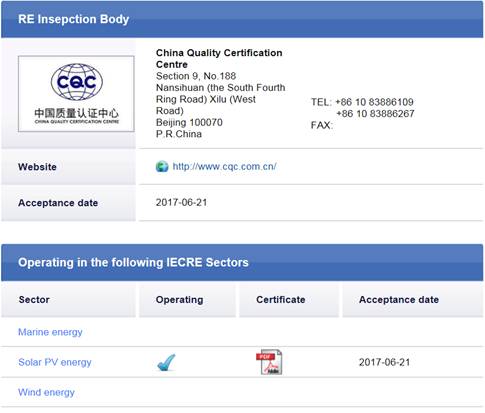Click the globe icon beside website URL

pyautogui.click(x=162, y=166)
